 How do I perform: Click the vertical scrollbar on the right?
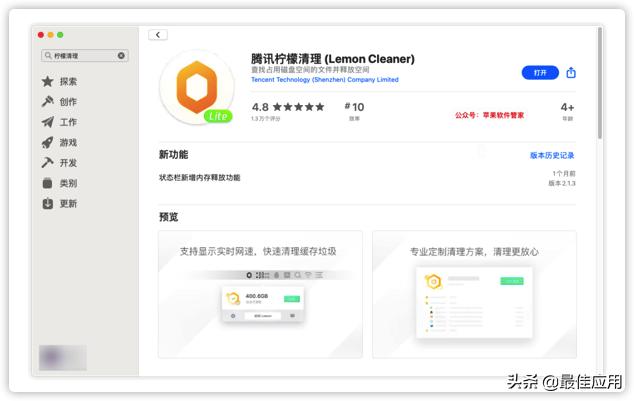[x=600, y=83]
